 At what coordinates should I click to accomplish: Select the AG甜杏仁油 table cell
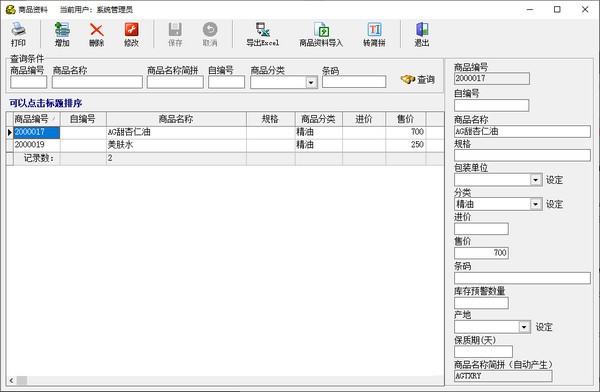coord(176,132)
